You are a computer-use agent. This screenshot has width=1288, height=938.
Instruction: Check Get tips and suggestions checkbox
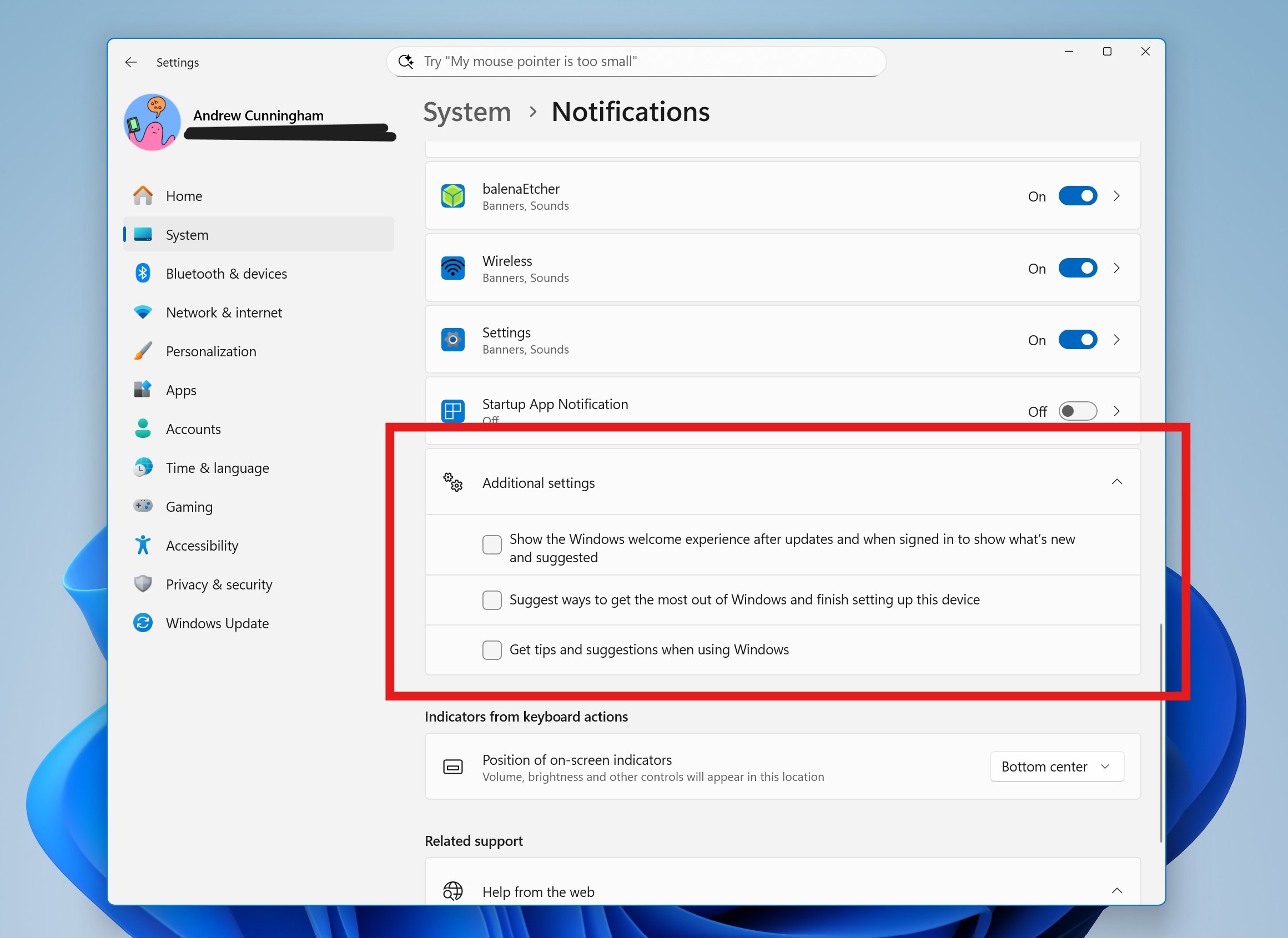click(x=492, y=650)
